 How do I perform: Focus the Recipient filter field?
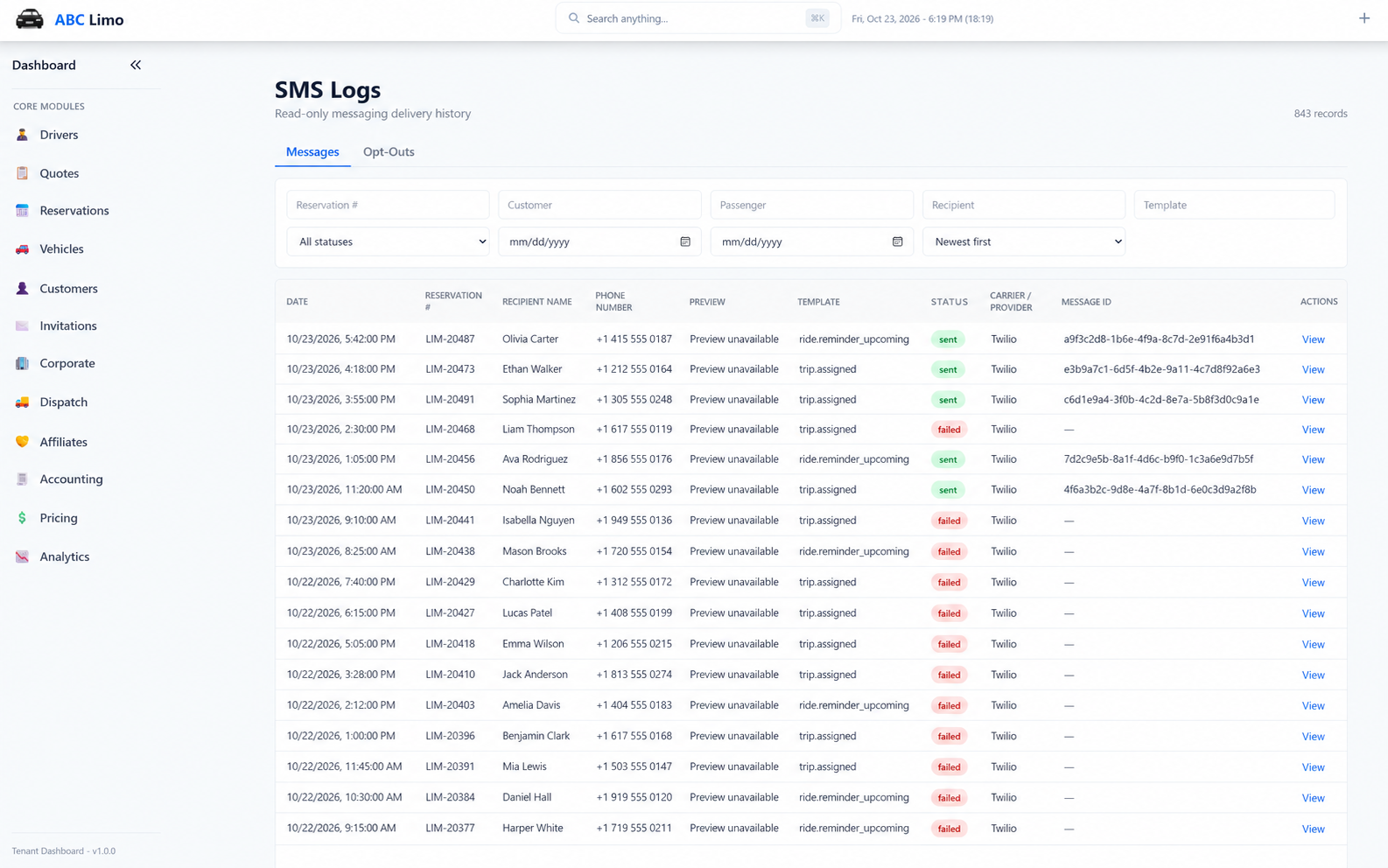pos(1023,205)
